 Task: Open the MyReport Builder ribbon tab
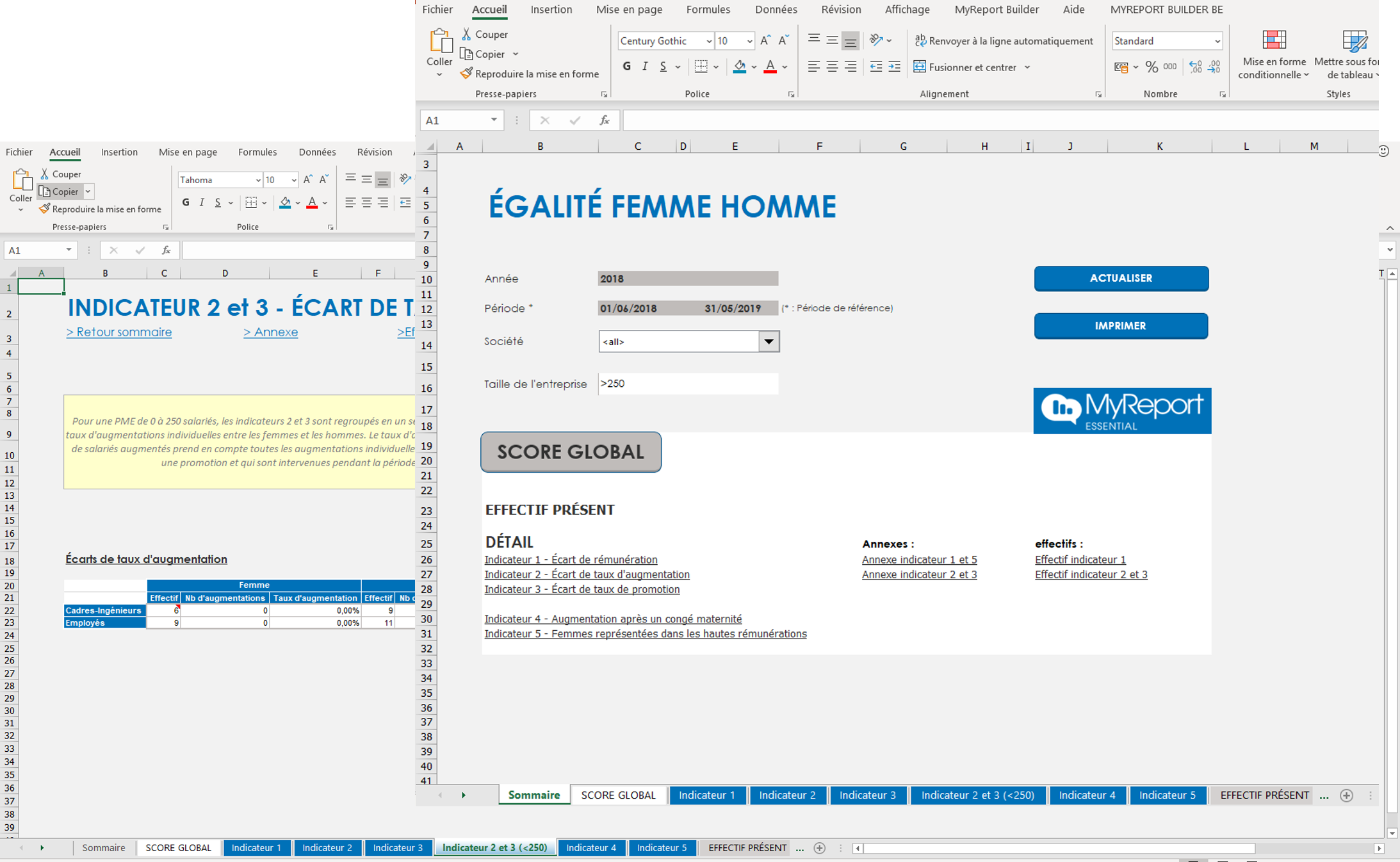point(996,10)
